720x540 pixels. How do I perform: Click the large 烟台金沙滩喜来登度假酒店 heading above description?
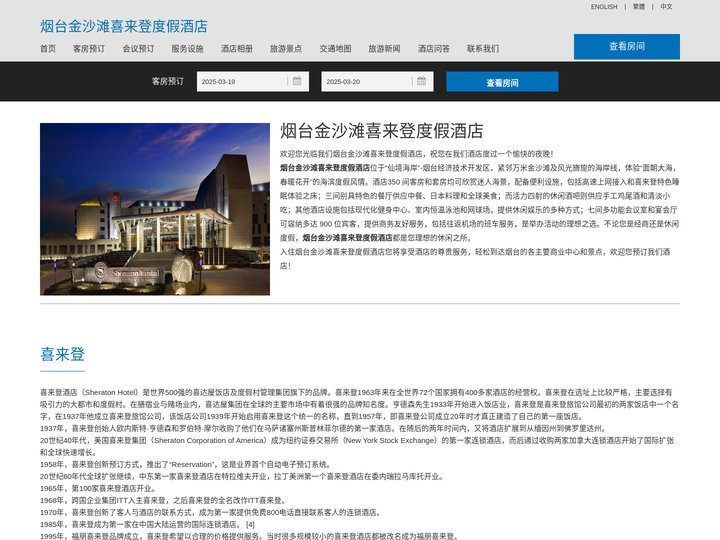click(x=382, y=131)
